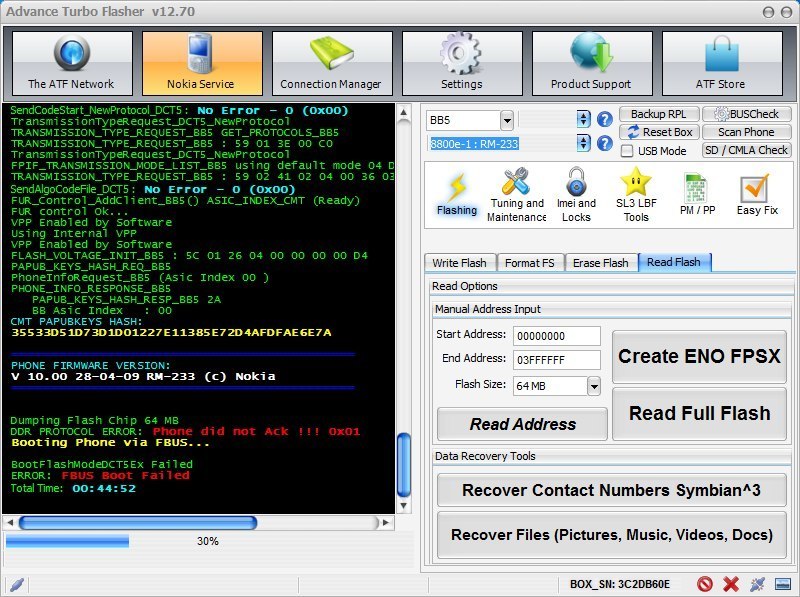Select the Easy Fix option

[756, 194]
